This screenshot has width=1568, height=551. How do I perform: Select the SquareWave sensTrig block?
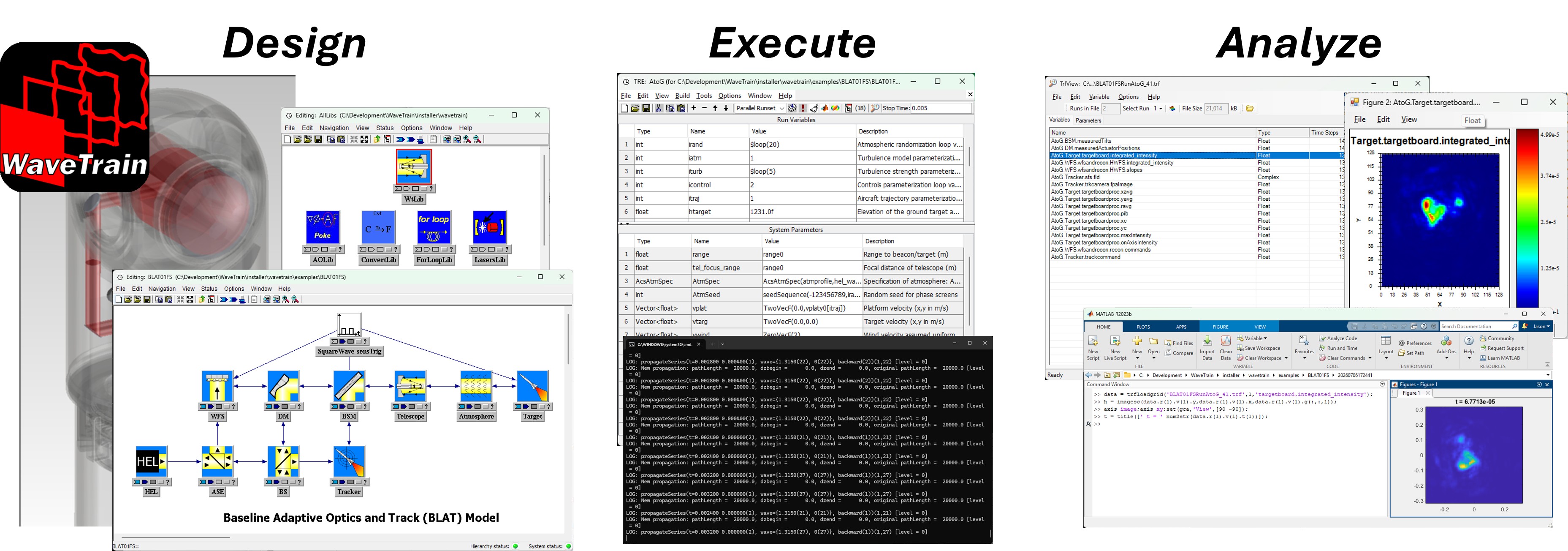(350, 325)
